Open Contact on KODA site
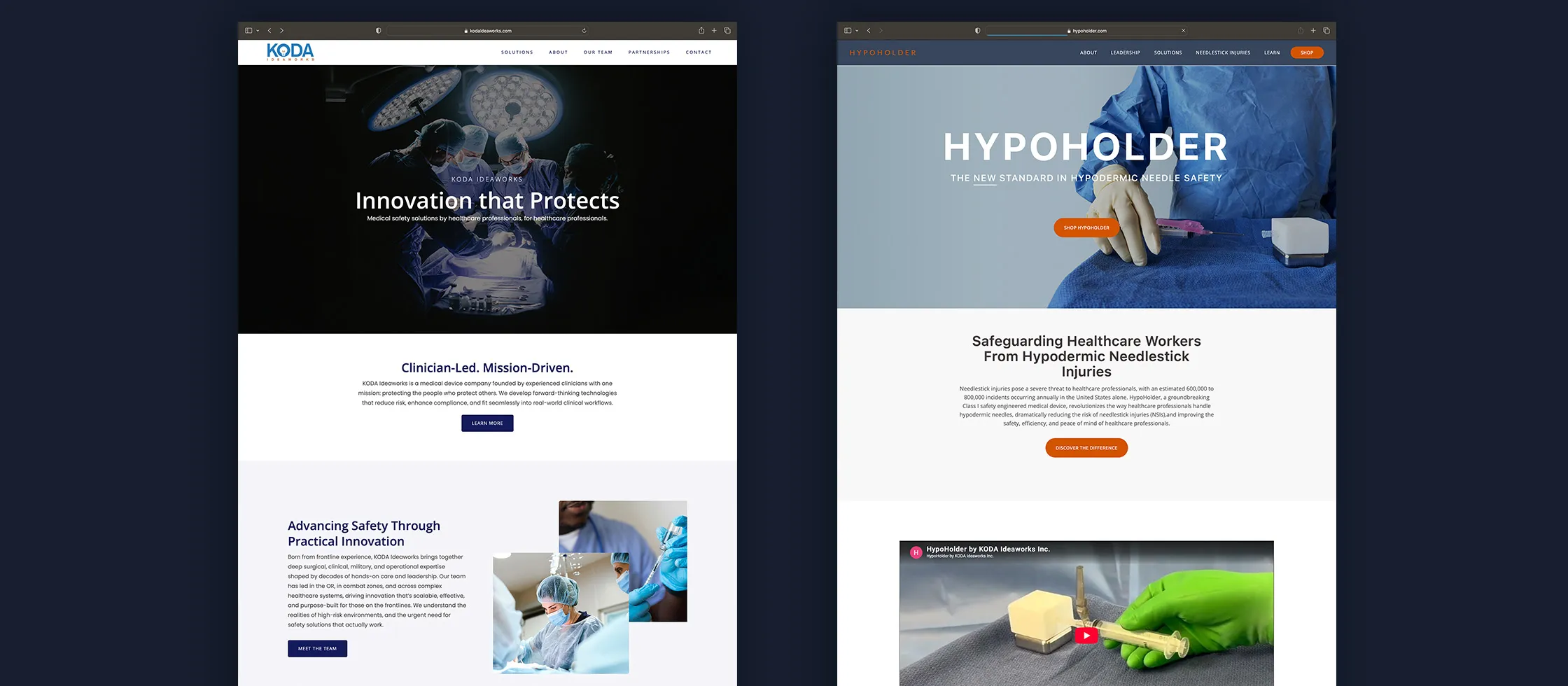1568x686 pixels. [699, 52]
